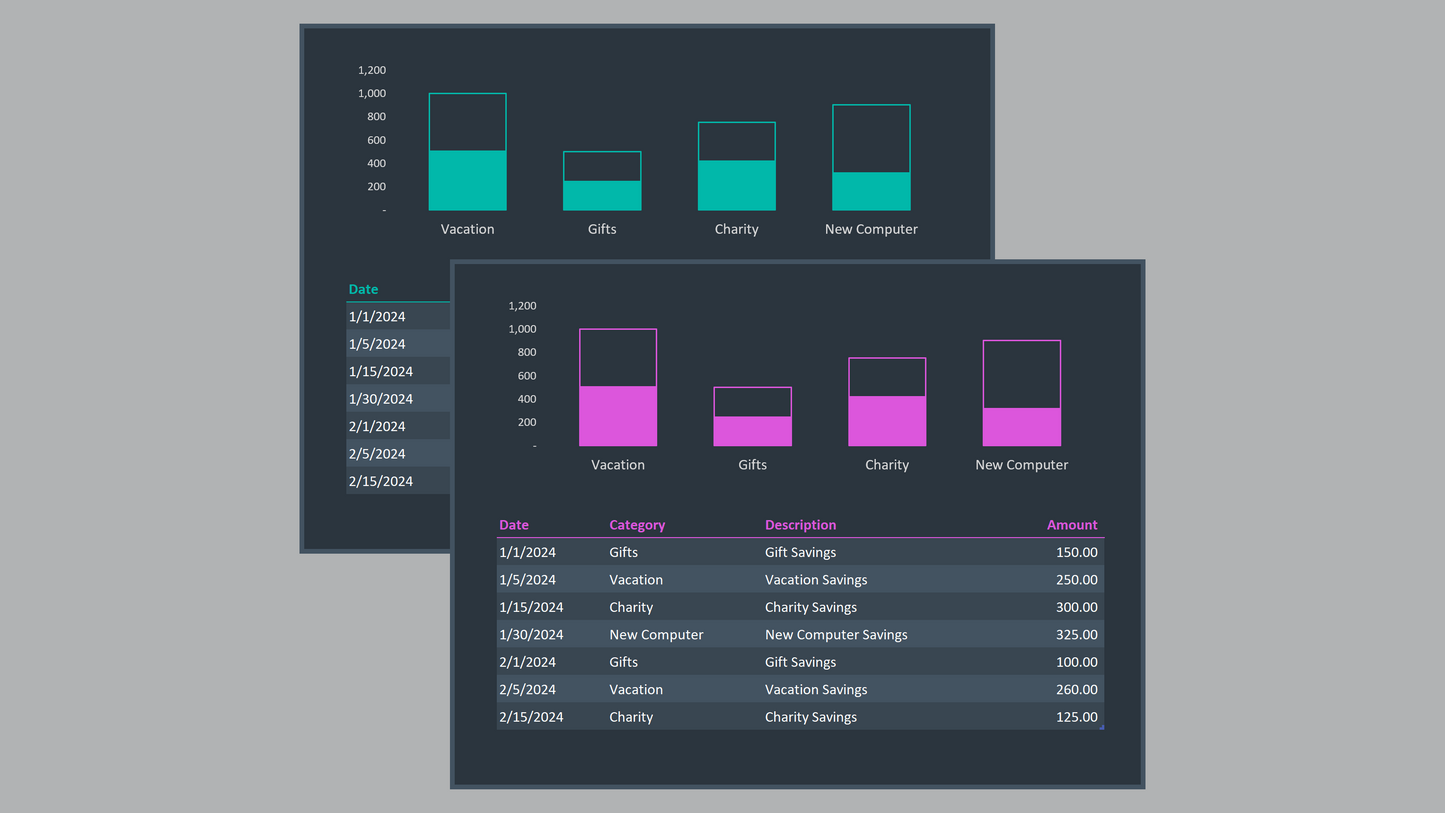The image size is (1445, 813).
Task: Select the 325.00 amount cell
Action: point(1076,635)
